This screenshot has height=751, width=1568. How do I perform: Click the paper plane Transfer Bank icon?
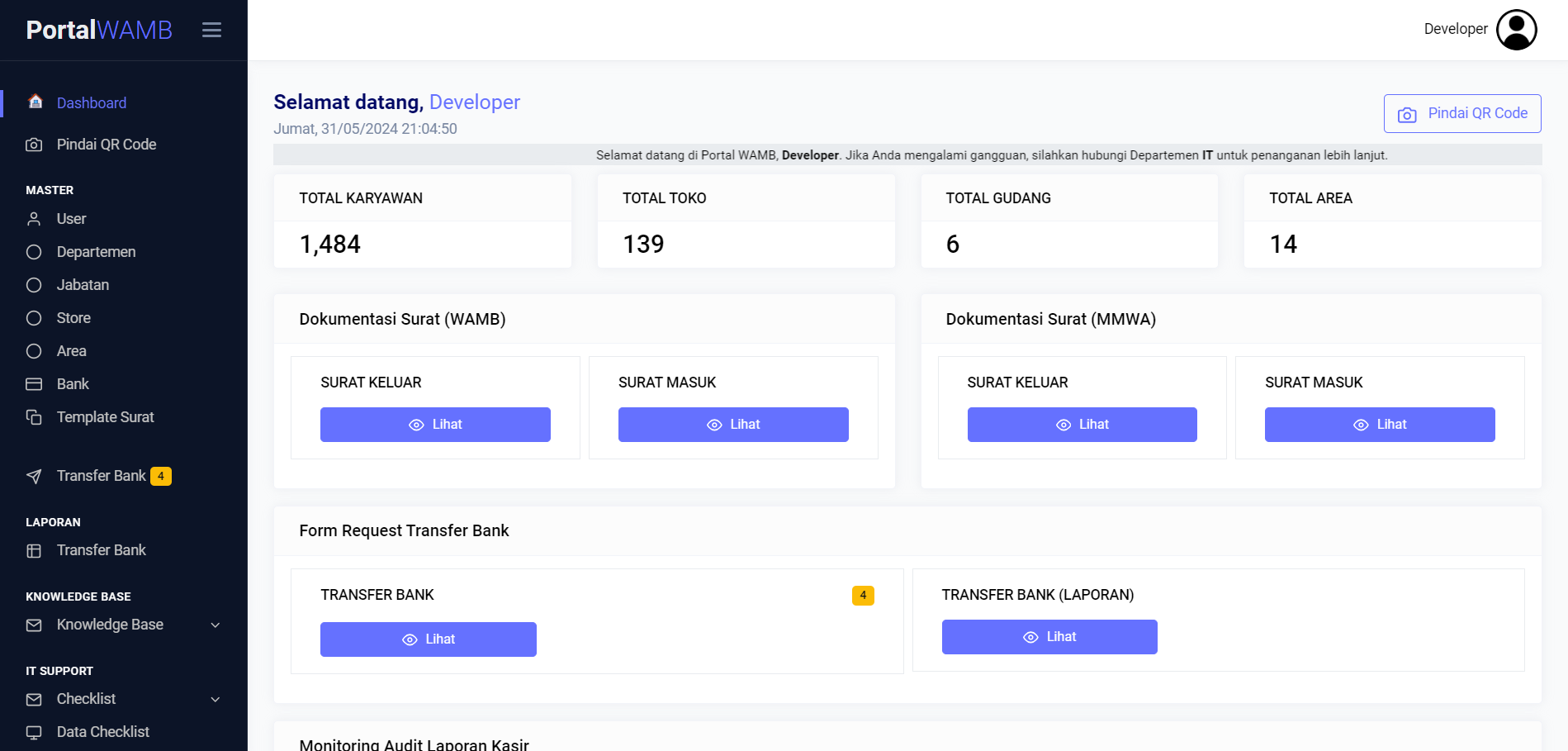coord(34,476)
